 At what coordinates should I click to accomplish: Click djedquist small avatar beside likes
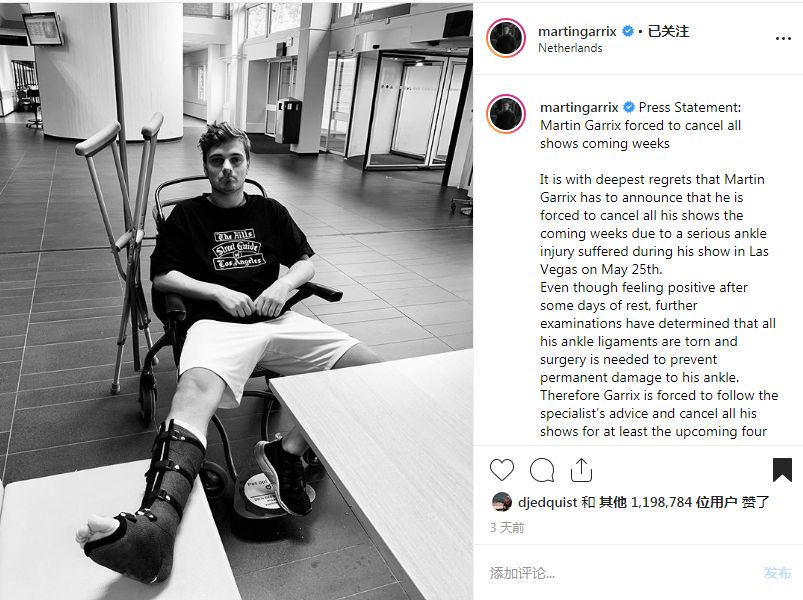click(501, 502)
